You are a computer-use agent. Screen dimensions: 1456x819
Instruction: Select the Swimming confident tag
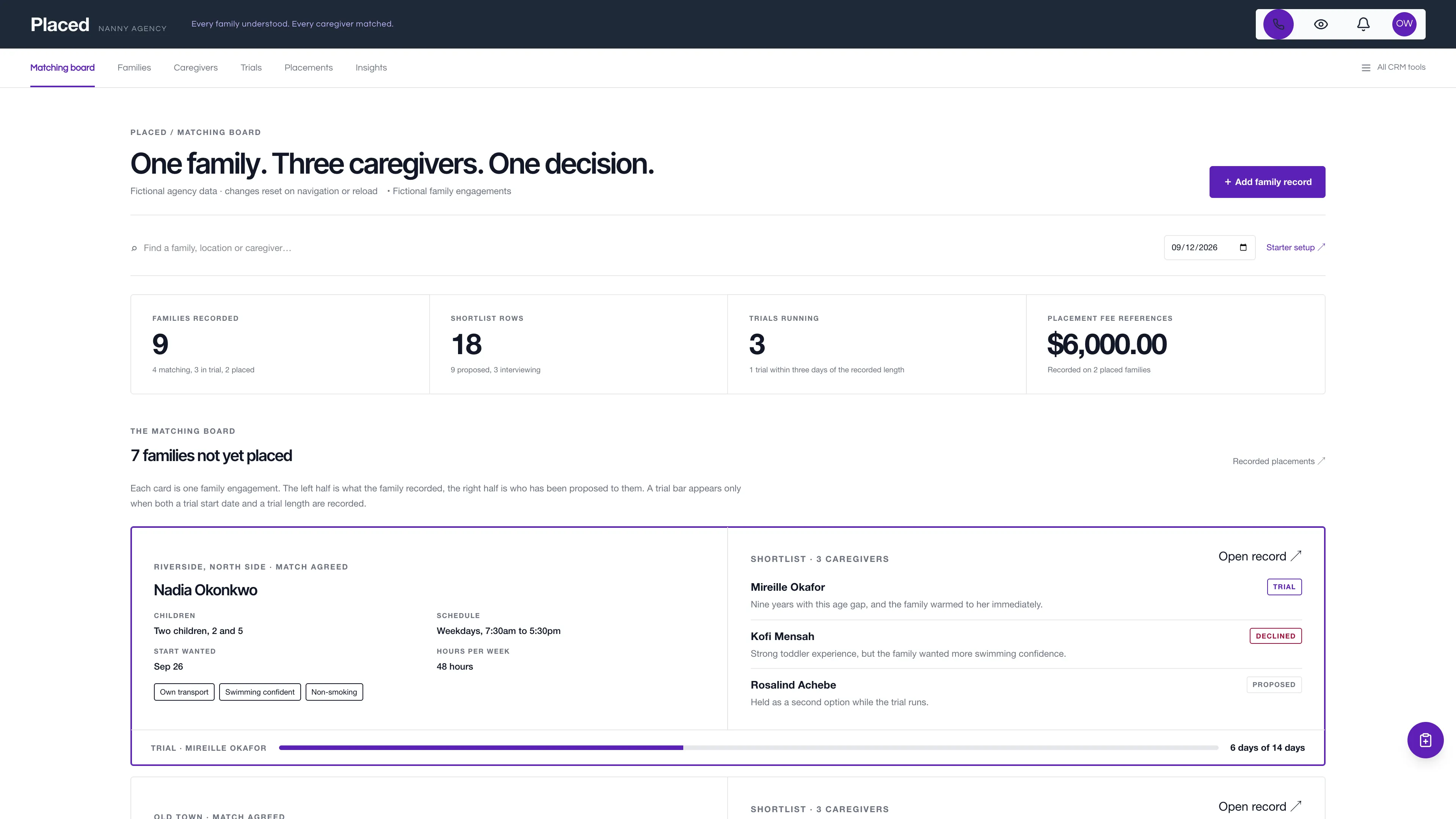pos(259,692)
